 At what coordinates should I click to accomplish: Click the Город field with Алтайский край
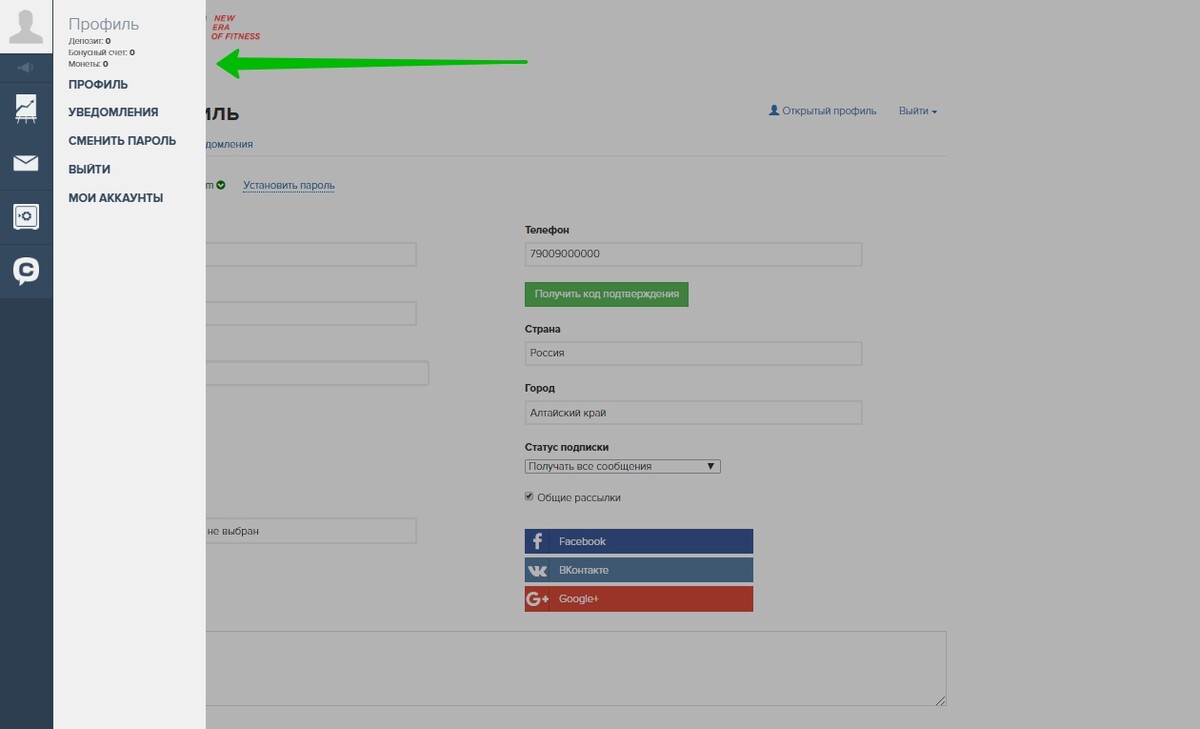click(693, 412)
